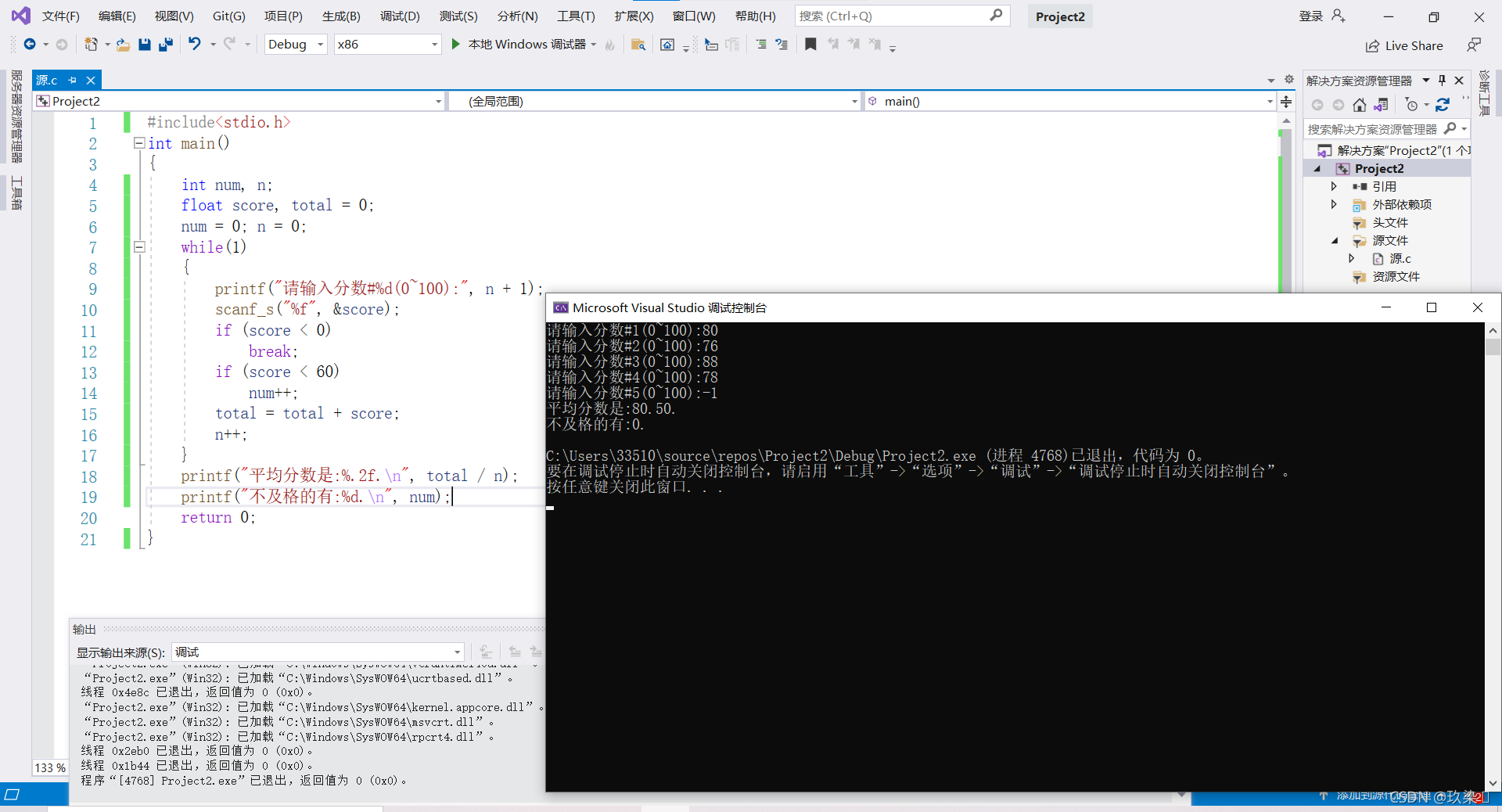Open the main() member dropdown

click(x=1069, y=102)
